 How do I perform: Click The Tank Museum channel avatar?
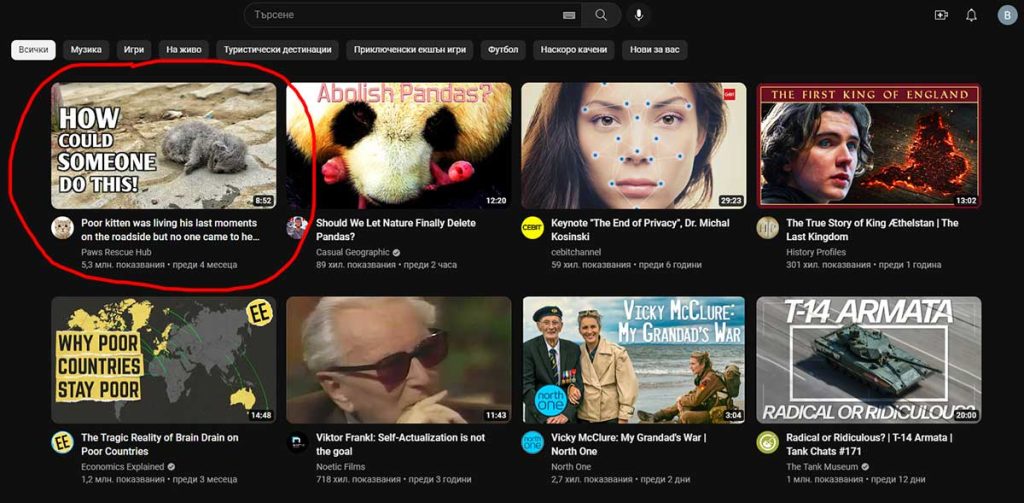coord(767,442)
